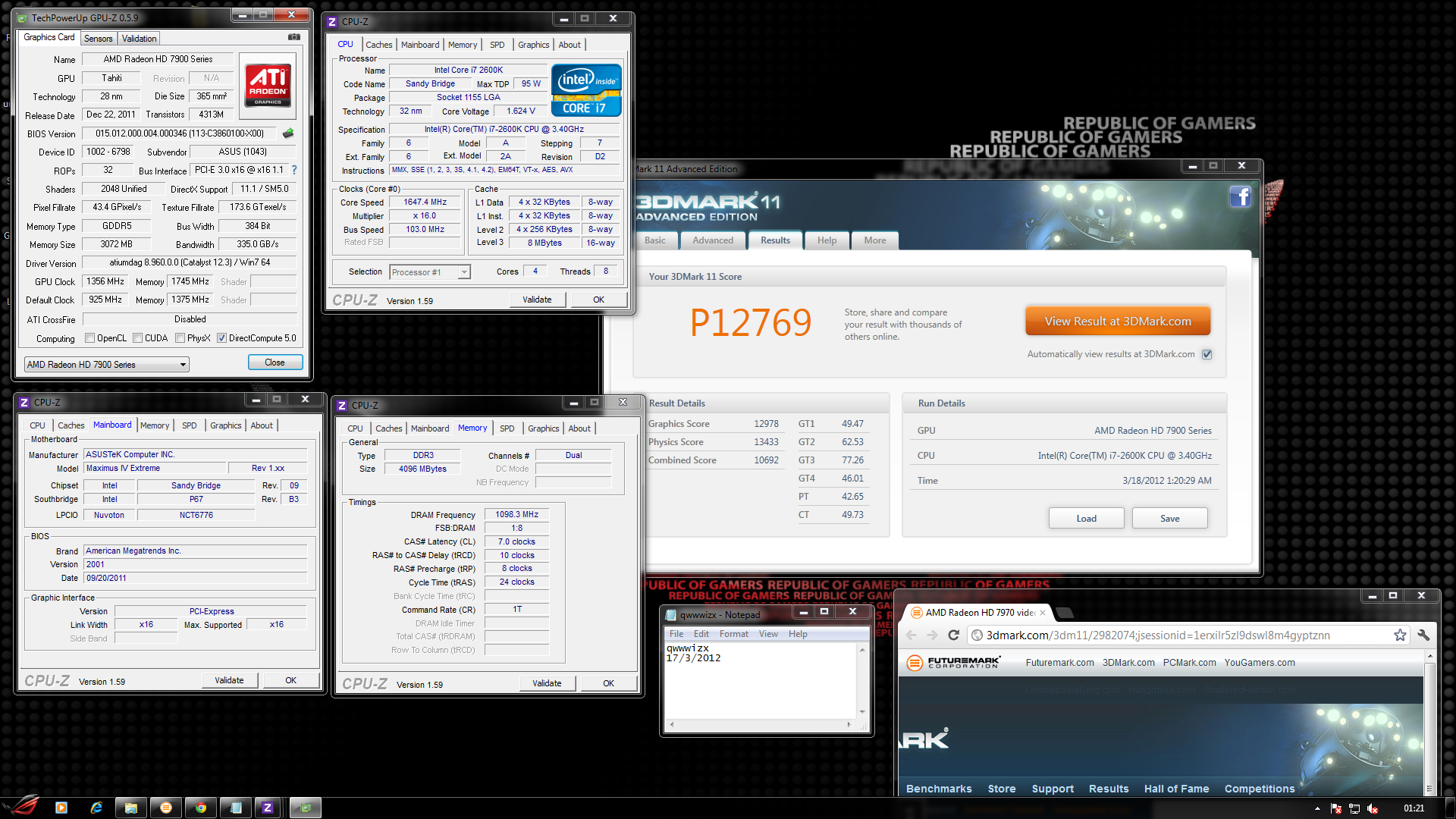Switch to GPU-Z in the taskbar

[306, 808]
